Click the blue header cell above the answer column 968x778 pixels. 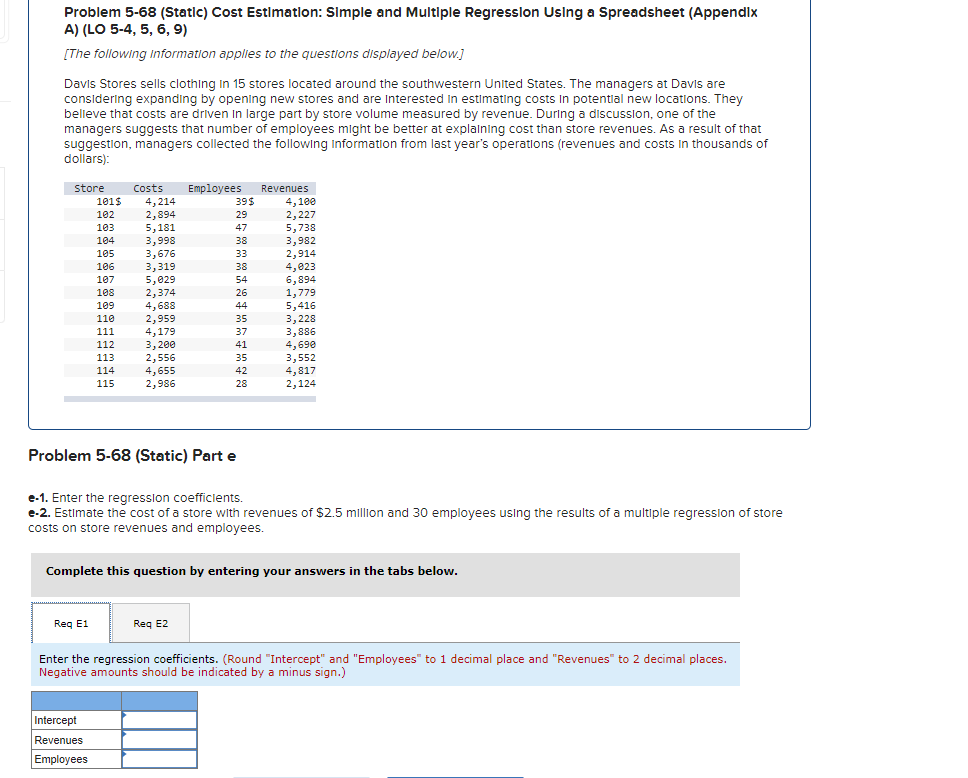coord(158,700)
